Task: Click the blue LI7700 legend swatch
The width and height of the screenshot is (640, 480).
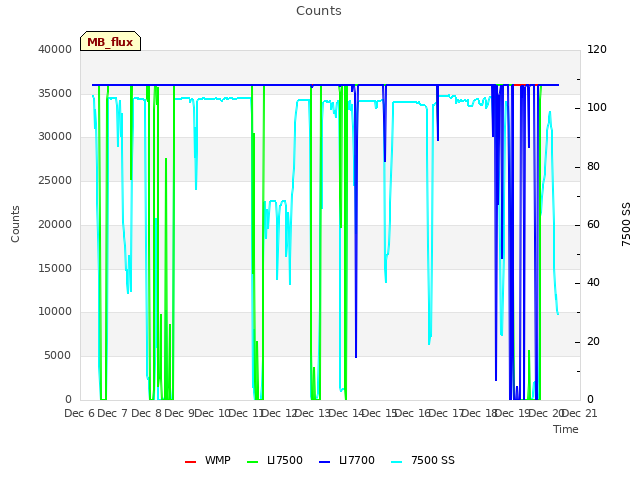Action: tap(324, 462)
